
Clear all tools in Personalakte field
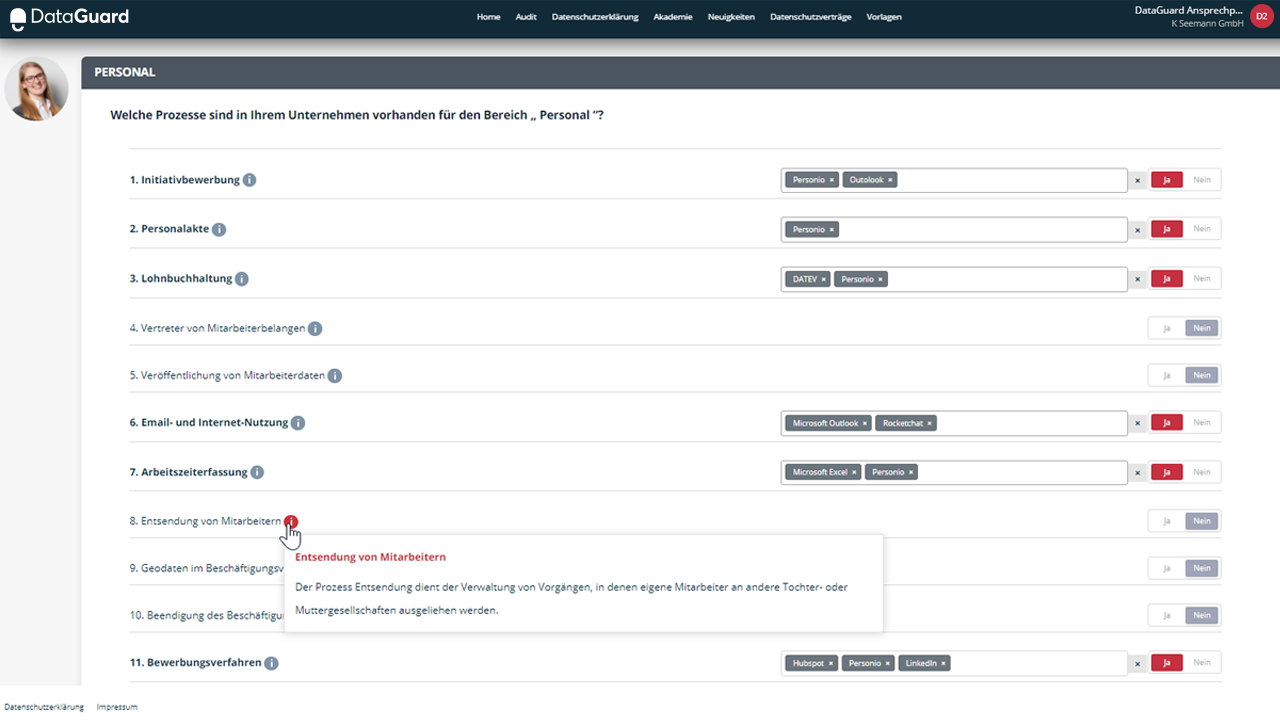pos(1137,230)
